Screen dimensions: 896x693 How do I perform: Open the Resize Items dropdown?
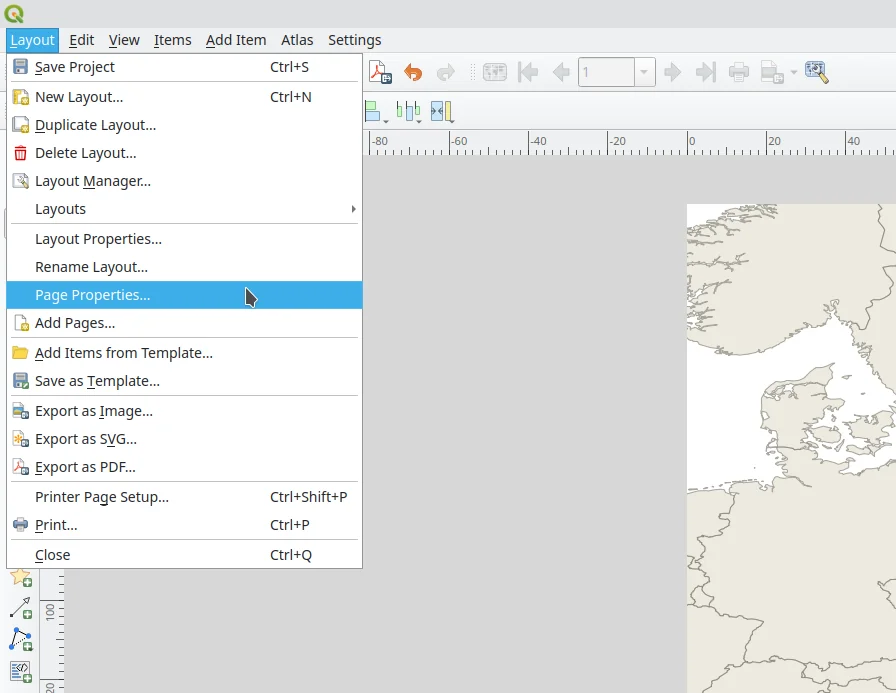(x=442, y=111)
